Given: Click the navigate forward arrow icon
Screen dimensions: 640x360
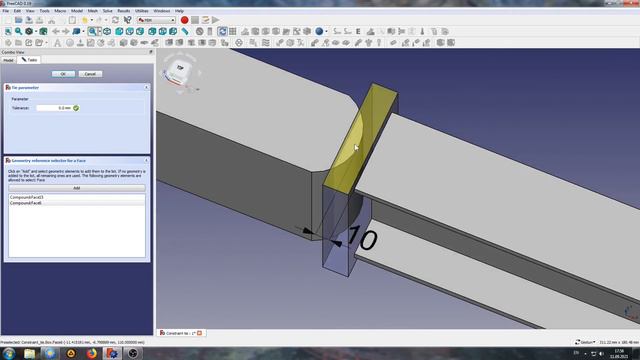Looking at the screenshot, I should click(x=66, y=31).
